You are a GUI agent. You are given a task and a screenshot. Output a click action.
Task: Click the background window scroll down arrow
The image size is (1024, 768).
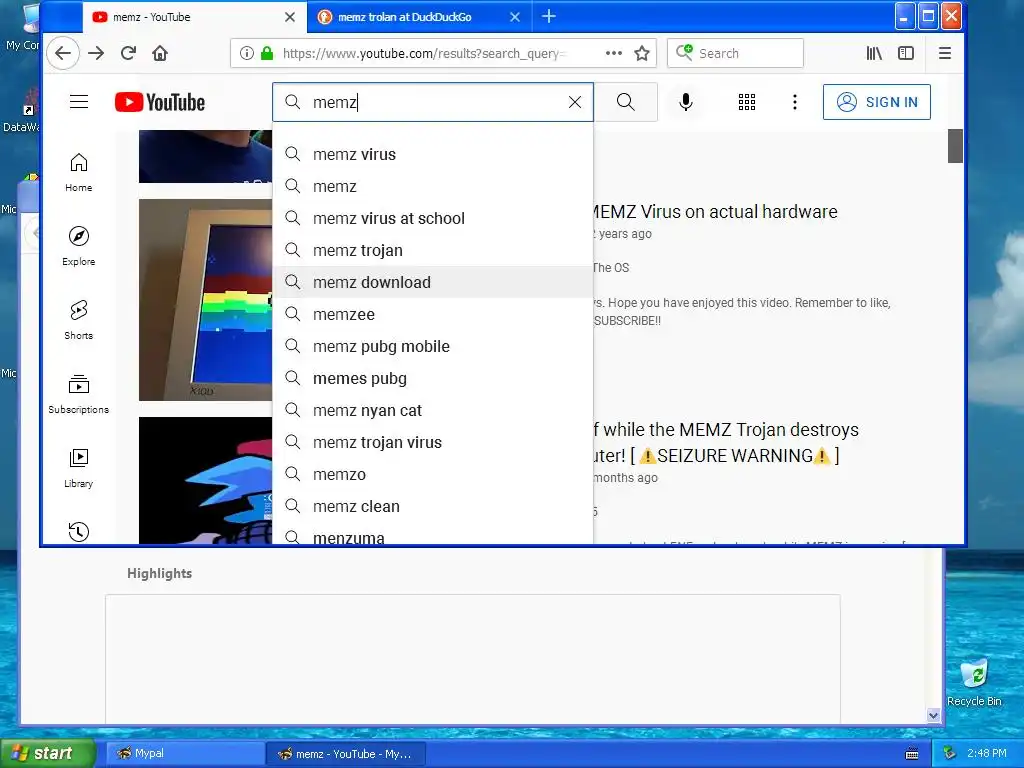coord(933,715)
